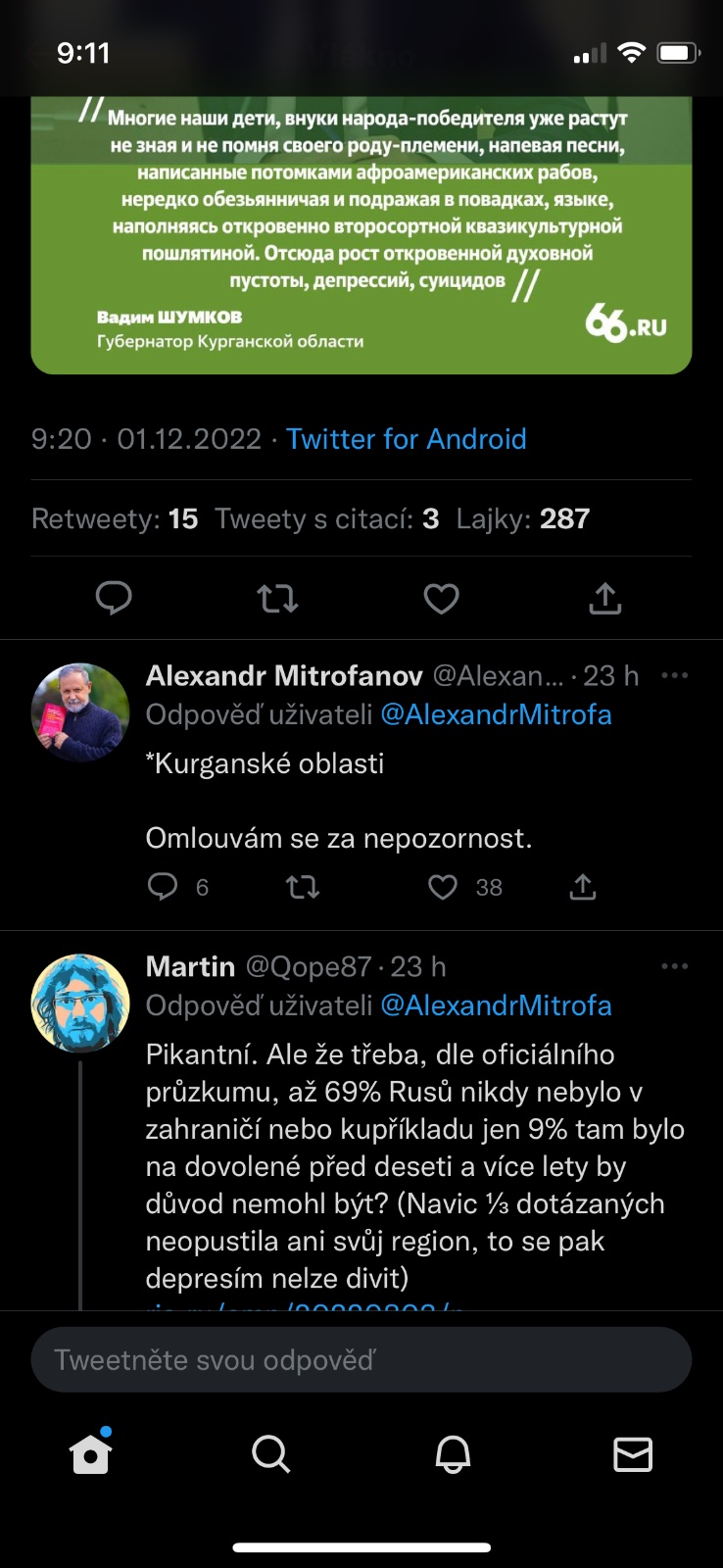Image resolution: width=723 pixels, height=1568 pixels.
Task: Open @AlexandrMitrofa mention in Martin's reply
Action: 496,1005
